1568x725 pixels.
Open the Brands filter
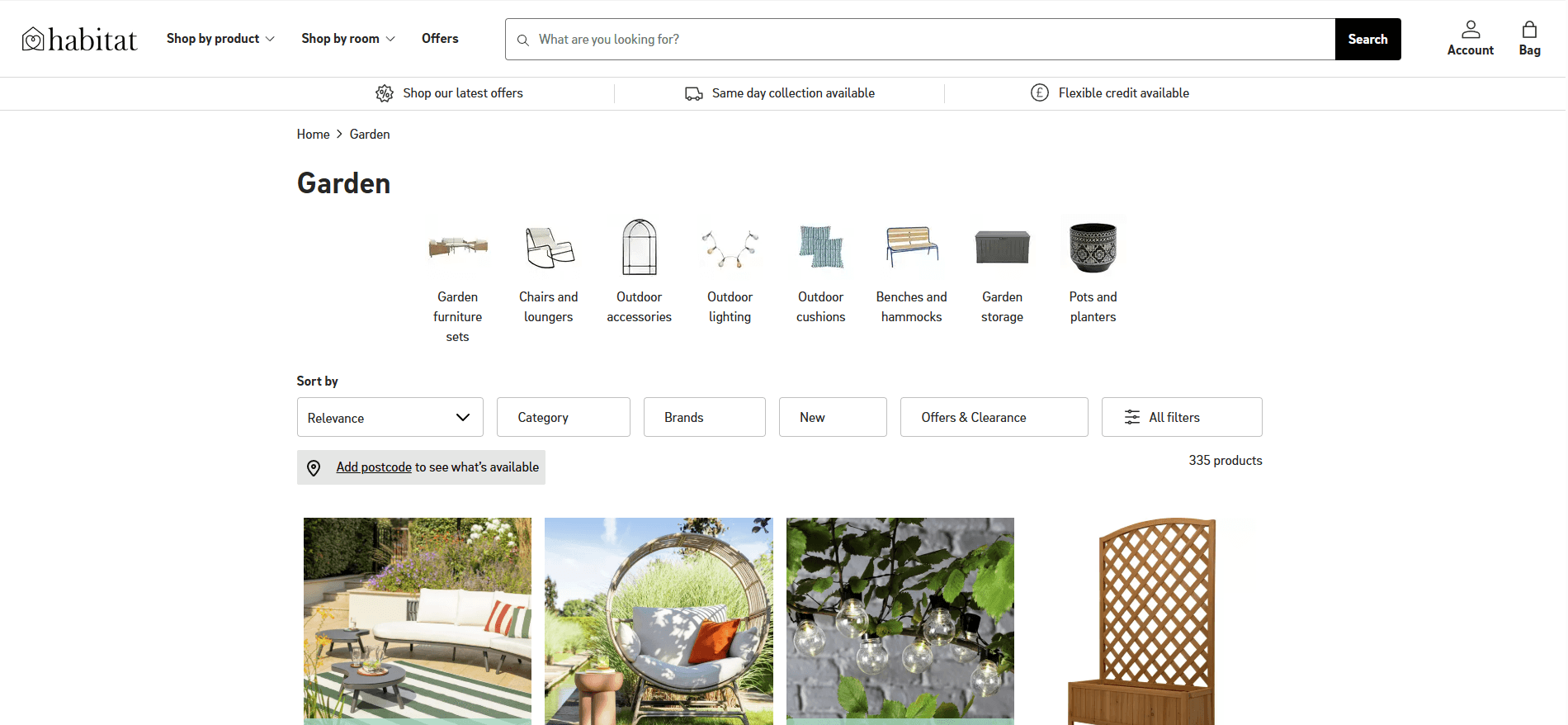click(x=705, y=417)
